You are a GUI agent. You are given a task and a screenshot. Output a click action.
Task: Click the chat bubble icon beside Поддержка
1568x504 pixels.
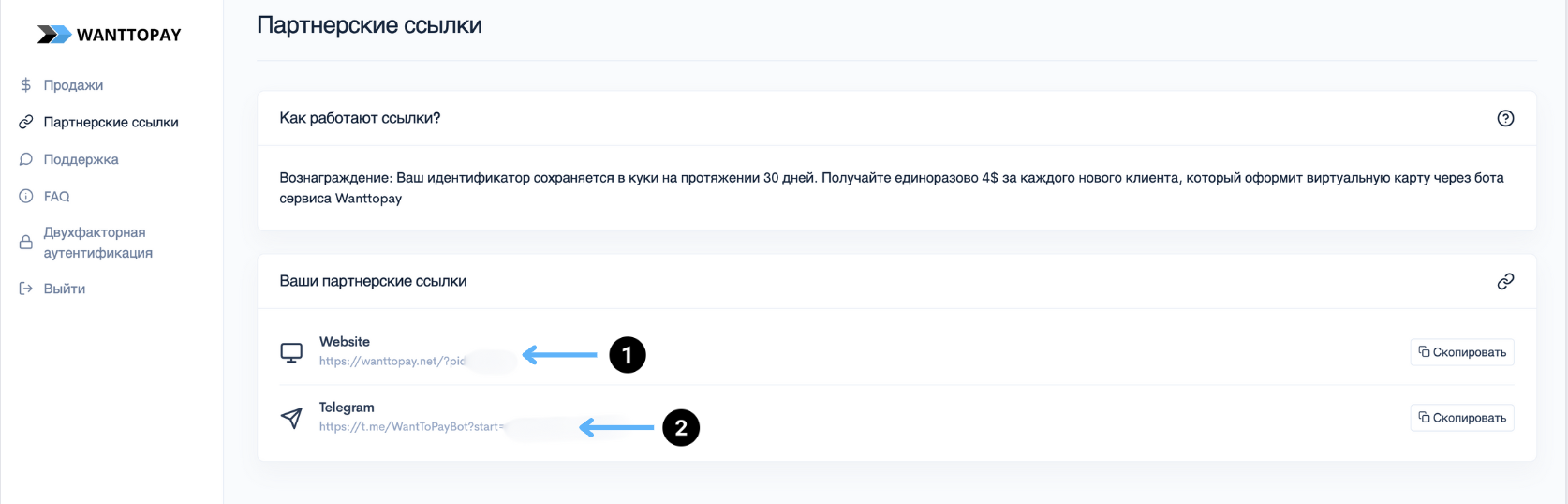click(26, 159)
